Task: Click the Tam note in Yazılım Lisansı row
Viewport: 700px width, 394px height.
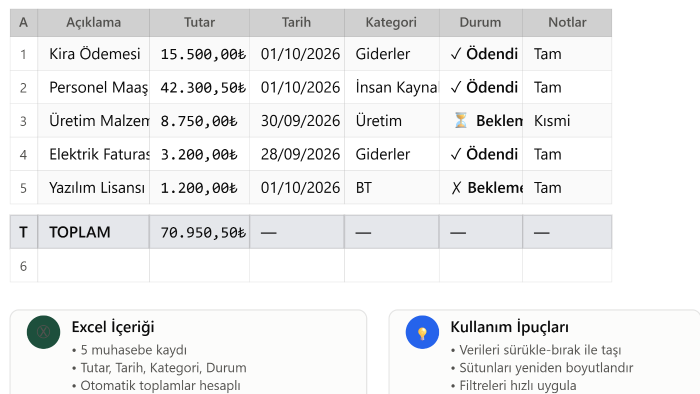Action: click(567, 188)
